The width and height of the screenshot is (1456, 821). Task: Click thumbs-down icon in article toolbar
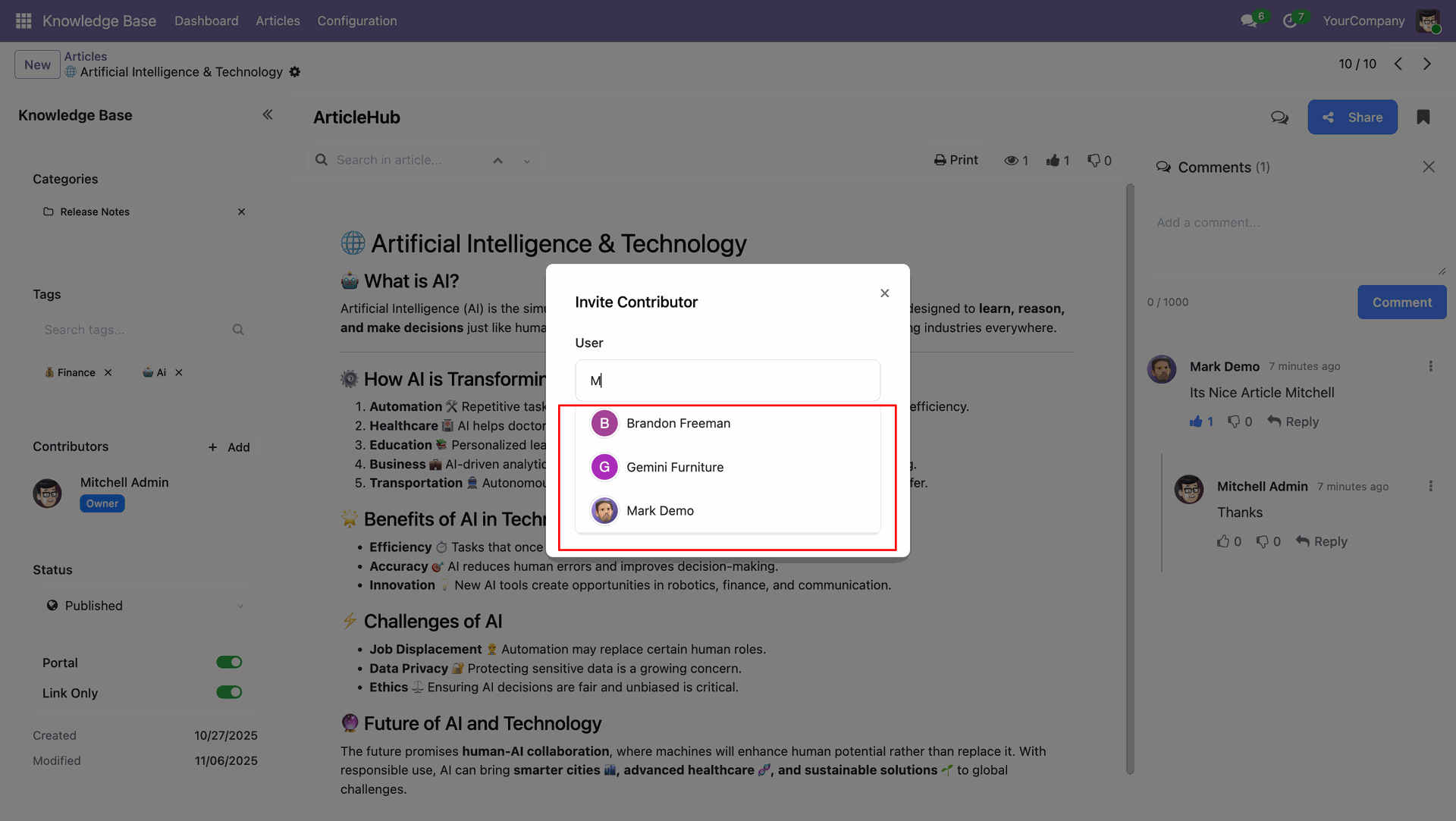tap(1094, 160)
